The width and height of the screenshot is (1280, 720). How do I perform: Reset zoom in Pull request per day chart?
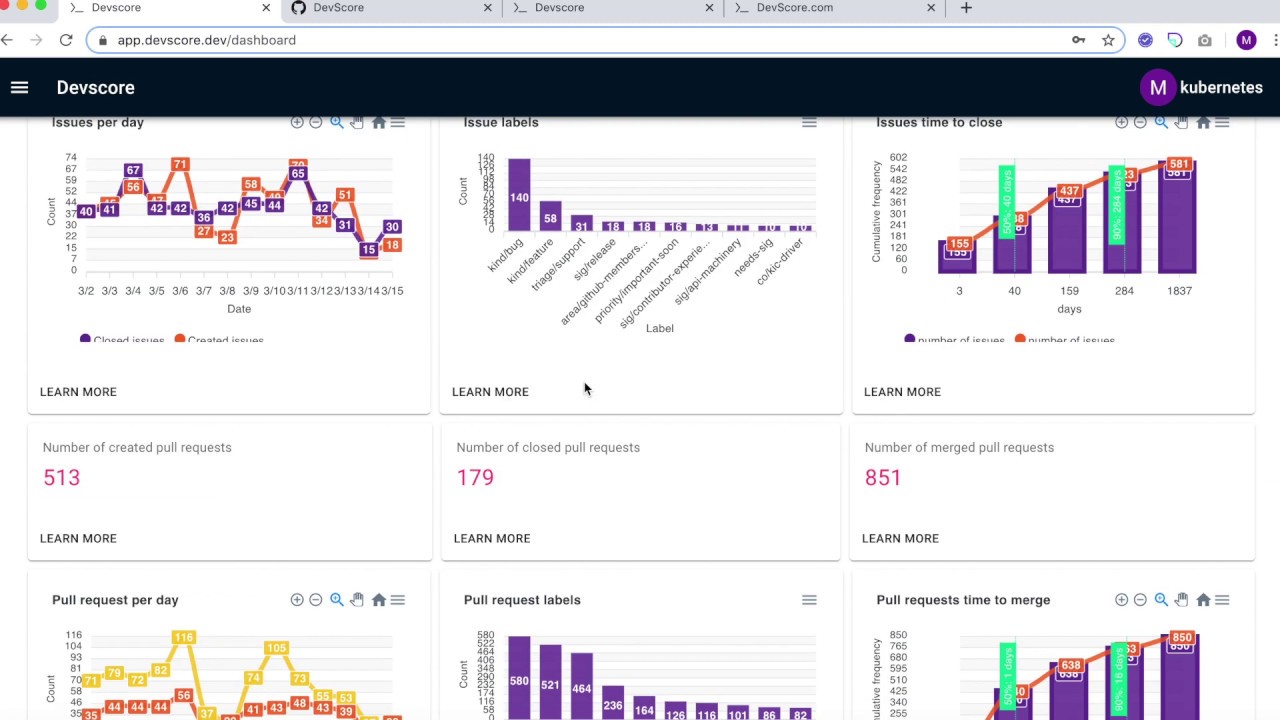tap(379, 600)
